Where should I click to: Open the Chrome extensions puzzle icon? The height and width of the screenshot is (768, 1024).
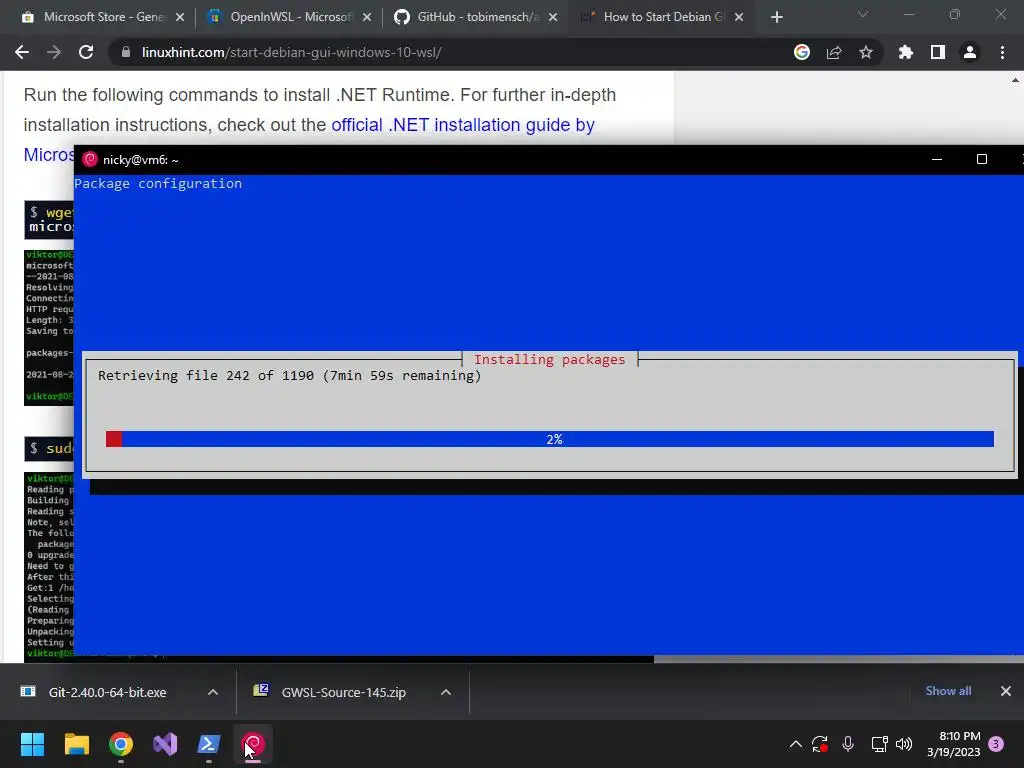click(906, 52)
